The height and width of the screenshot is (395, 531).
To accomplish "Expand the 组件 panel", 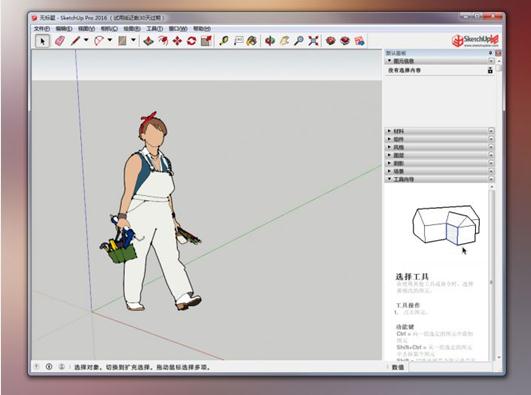I will pos(389,139).
